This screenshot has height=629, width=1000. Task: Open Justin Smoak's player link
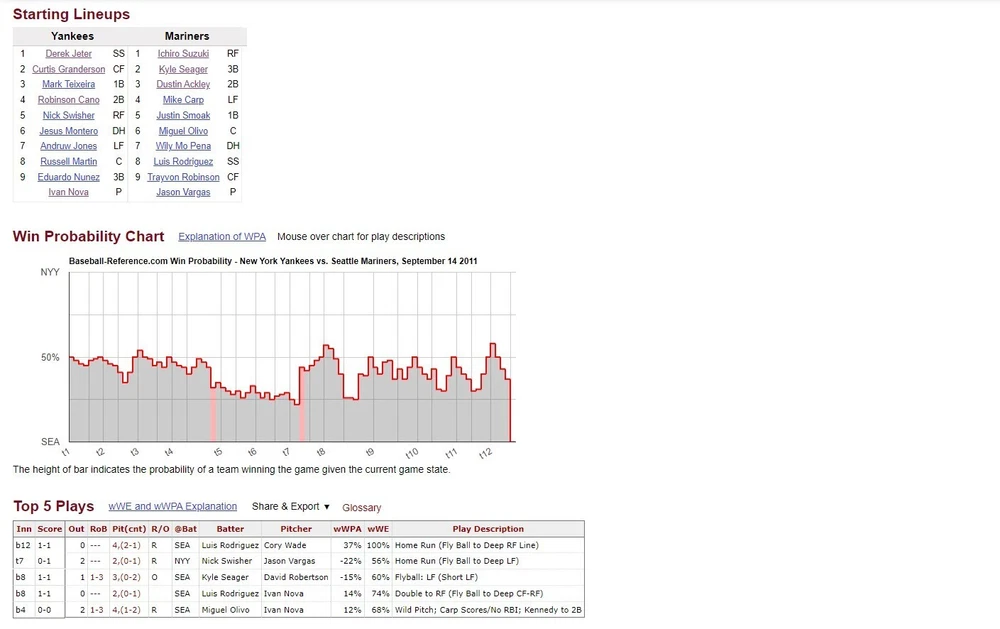click(x=183, y=116)
